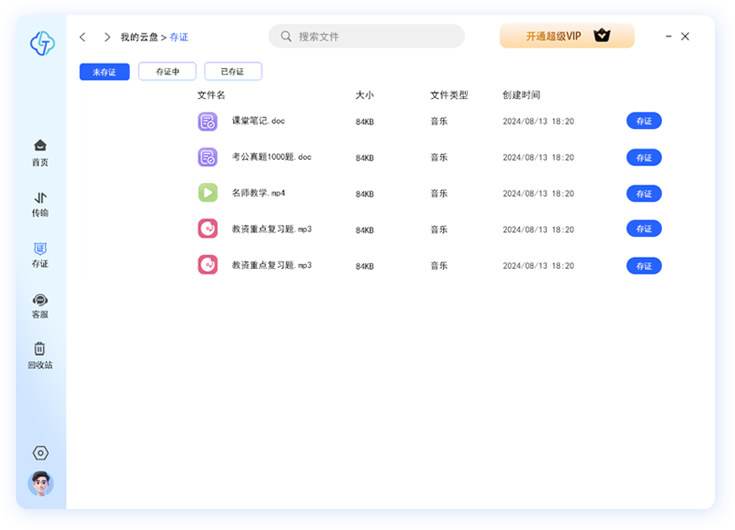Switch to the 已存证 tab

[x=233, y=72]
